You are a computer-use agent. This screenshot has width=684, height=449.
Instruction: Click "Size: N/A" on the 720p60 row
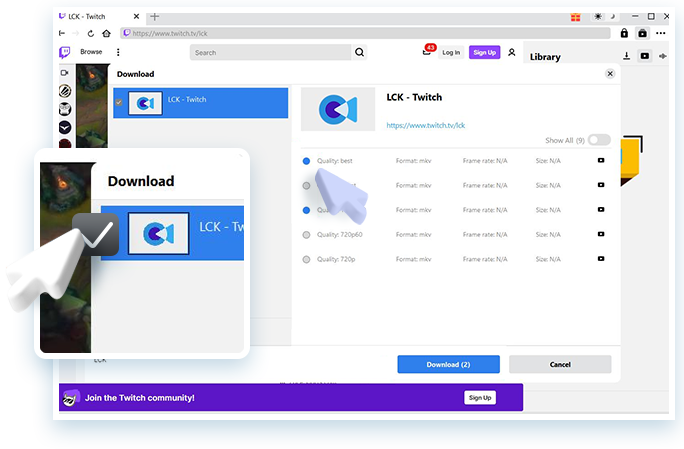[548, 235]
